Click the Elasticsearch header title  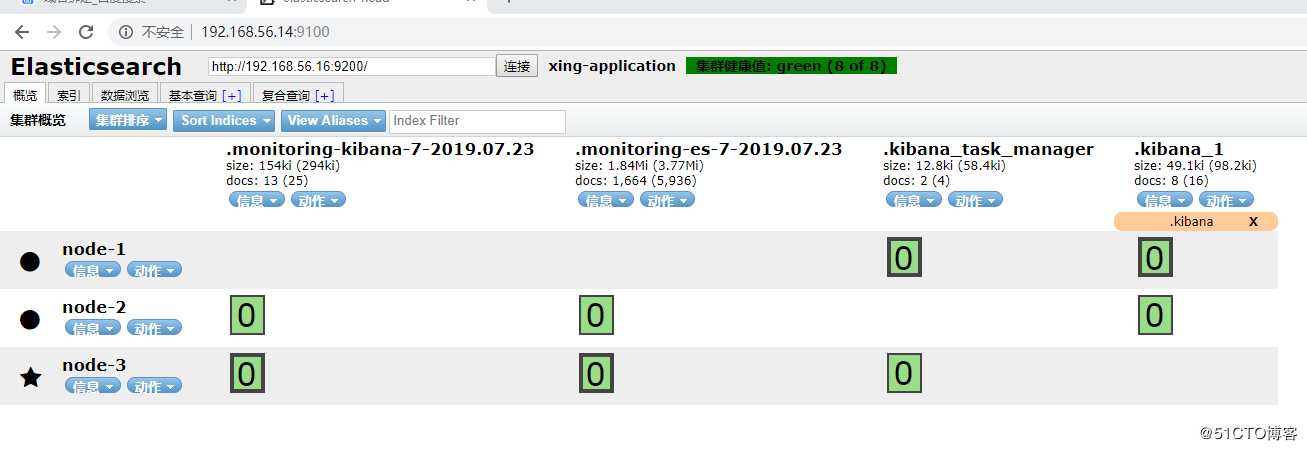96,67
